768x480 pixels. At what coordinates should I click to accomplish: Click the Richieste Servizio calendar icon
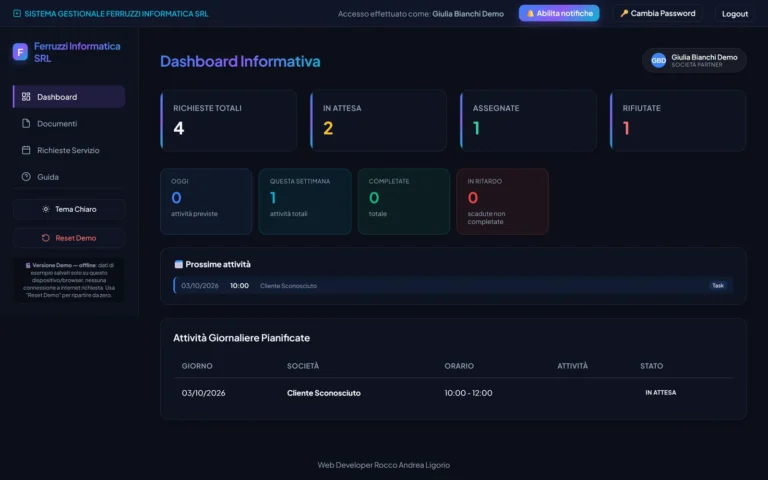[x=26, y=150]
